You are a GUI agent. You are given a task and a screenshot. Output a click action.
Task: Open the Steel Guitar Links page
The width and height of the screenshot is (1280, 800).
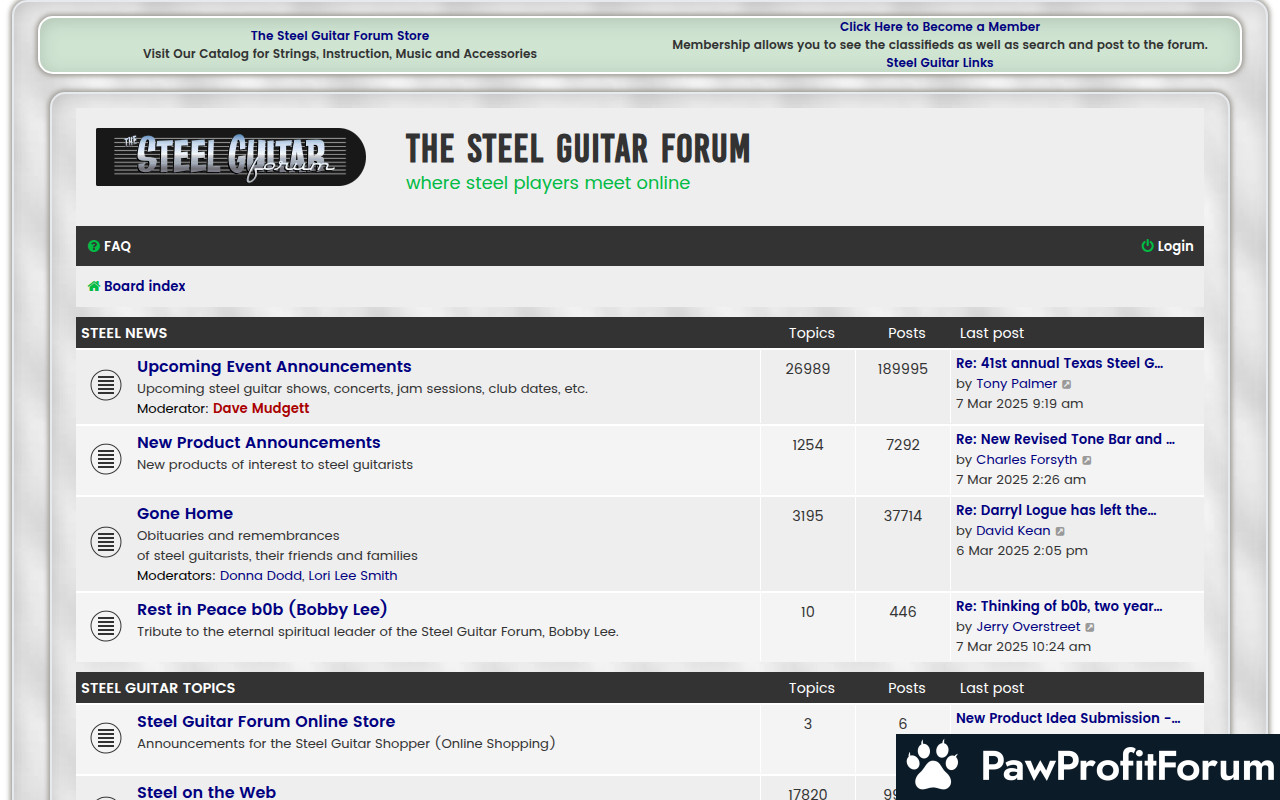tap(939, 62)
